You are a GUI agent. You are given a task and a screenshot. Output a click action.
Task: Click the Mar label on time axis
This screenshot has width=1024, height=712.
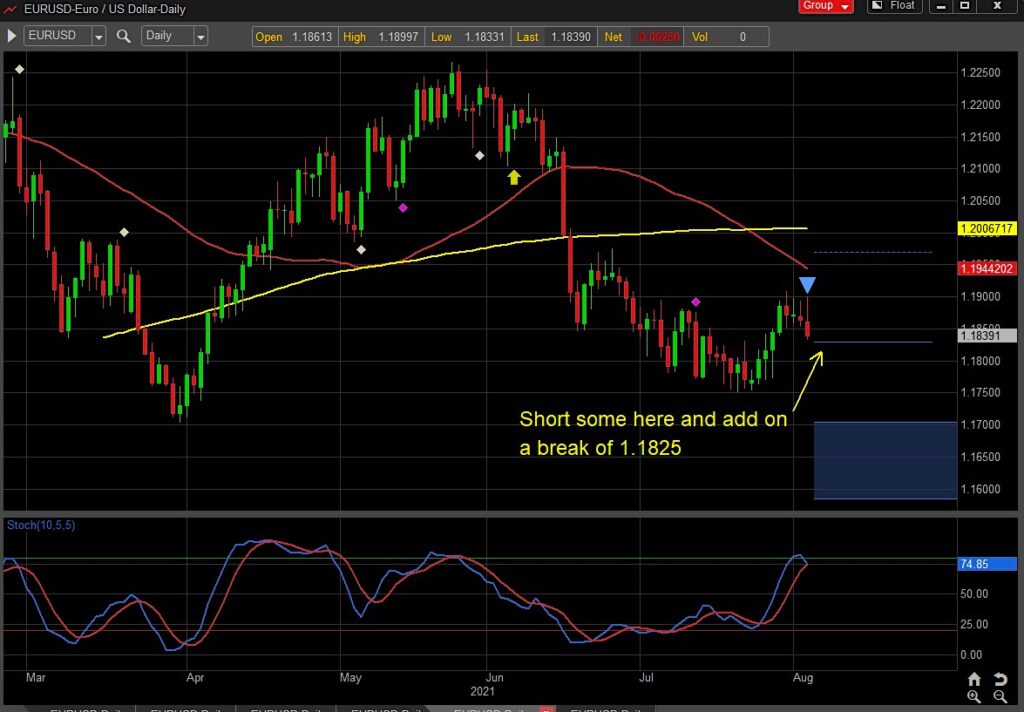36,677
